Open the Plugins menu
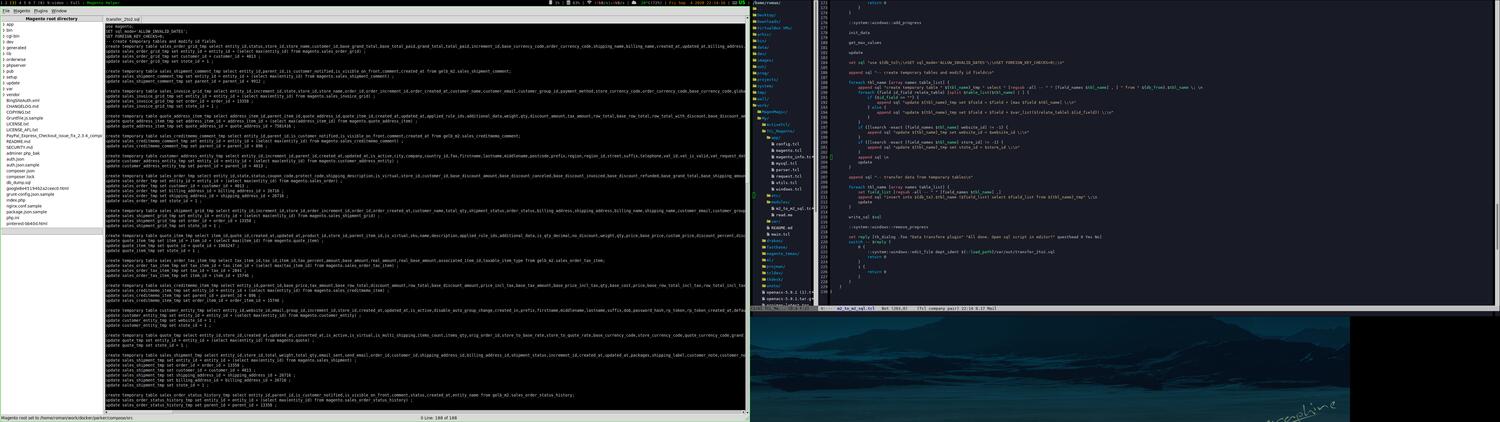Viewport: 1500px width, 422px height. [41, 11]
